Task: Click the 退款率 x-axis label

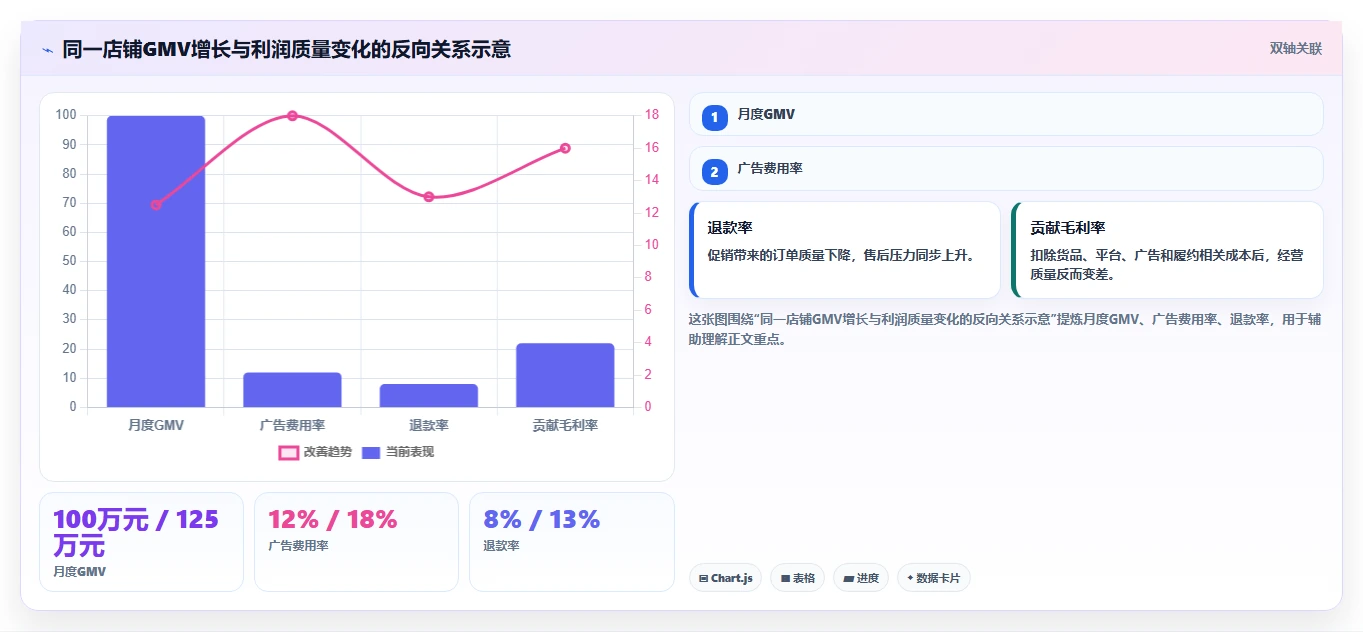Action: pyautogui.click(x=429, y=425)
